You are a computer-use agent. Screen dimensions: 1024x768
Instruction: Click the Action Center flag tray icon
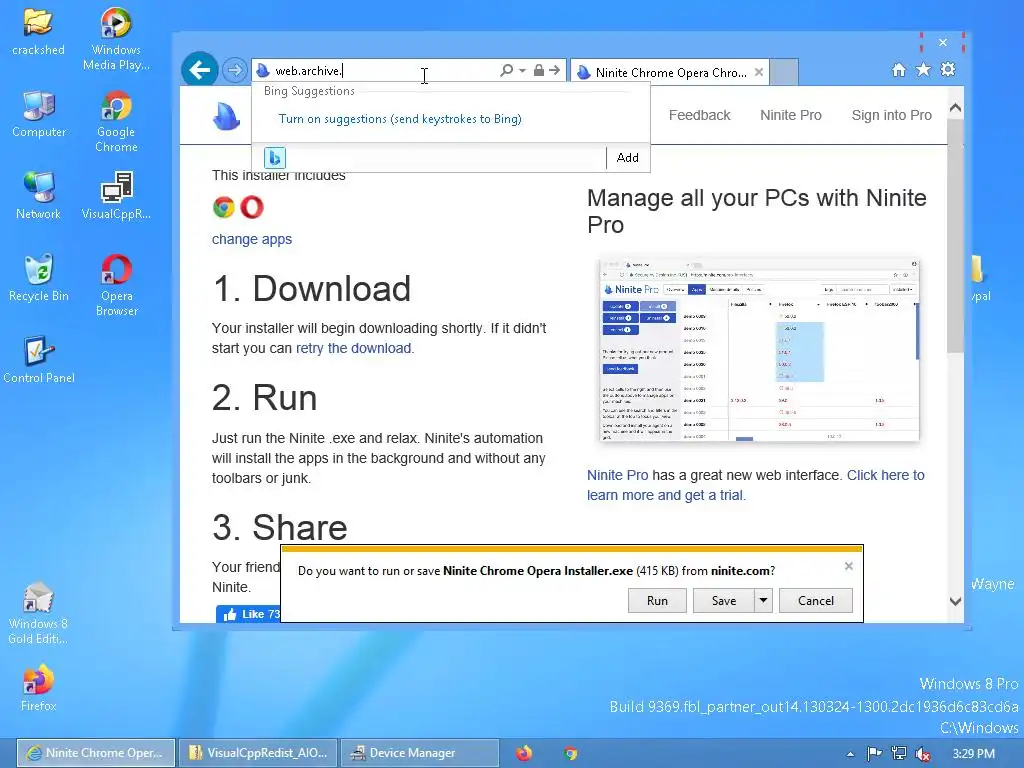coord(874,754)
